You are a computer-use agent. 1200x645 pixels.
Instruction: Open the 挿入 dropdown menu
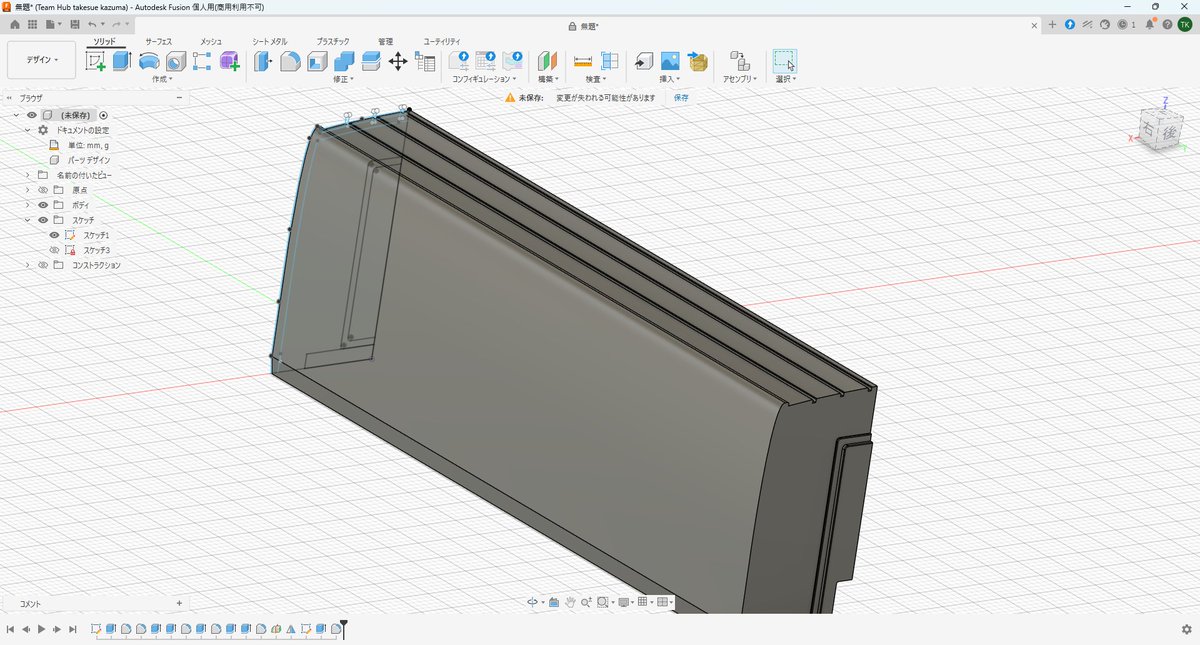[670, 78]
